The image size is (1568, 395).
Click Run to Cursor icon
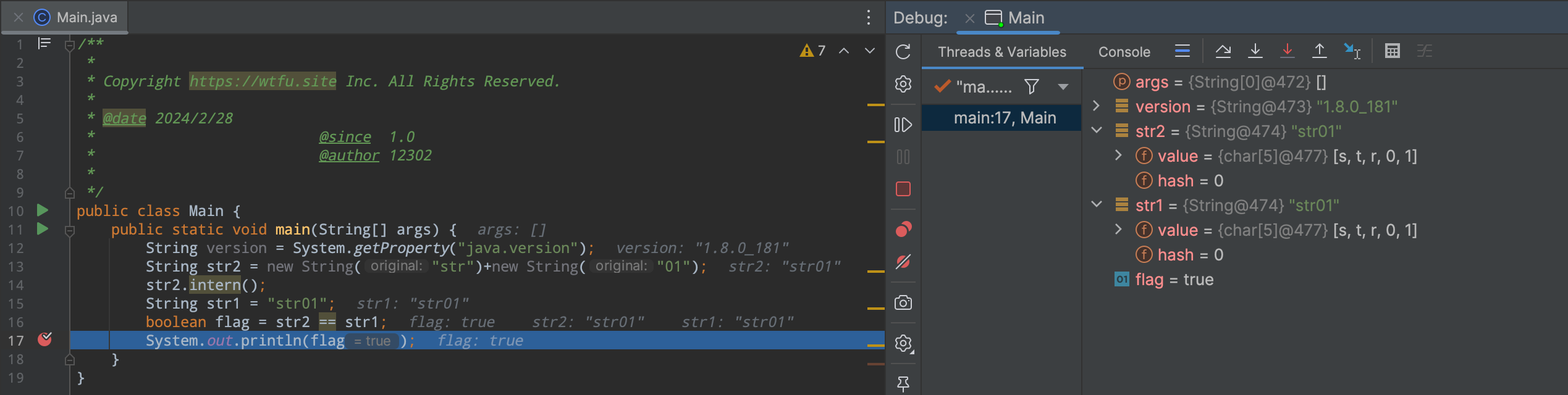1352,51
